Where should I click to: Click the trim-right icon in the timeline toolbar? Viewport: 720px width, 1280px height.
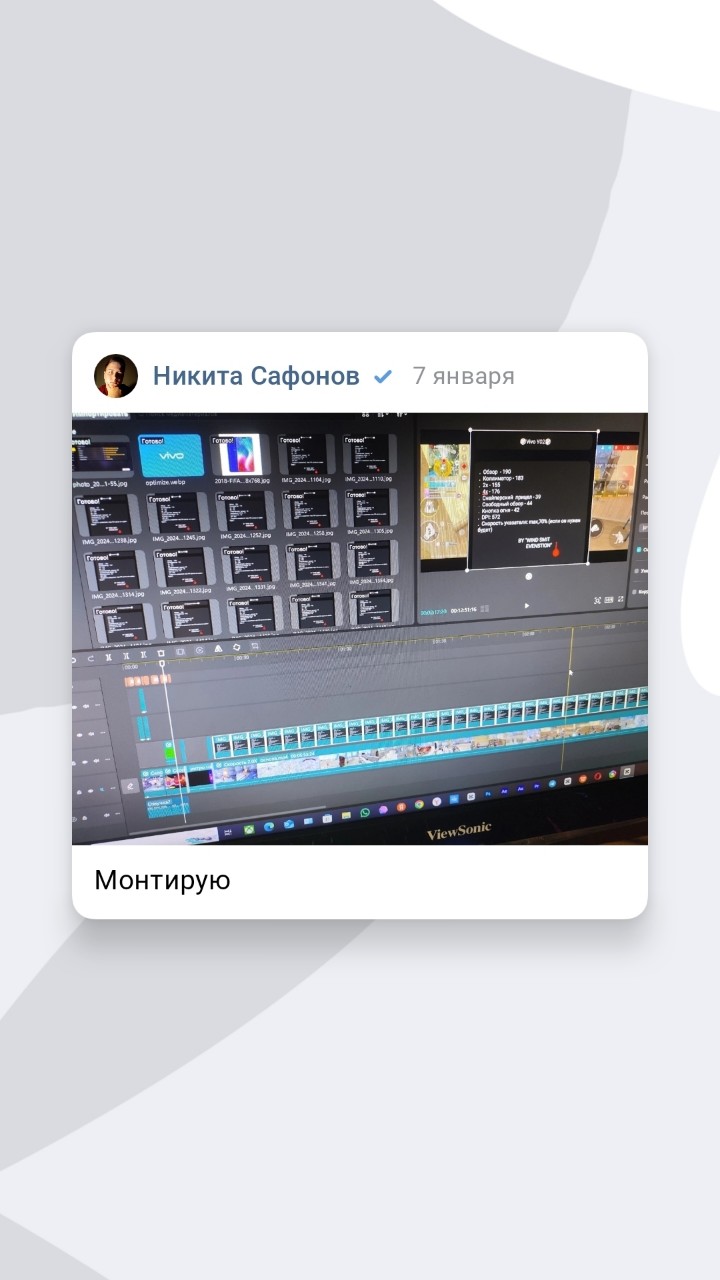pyautogui.click(x=144, y=655)
